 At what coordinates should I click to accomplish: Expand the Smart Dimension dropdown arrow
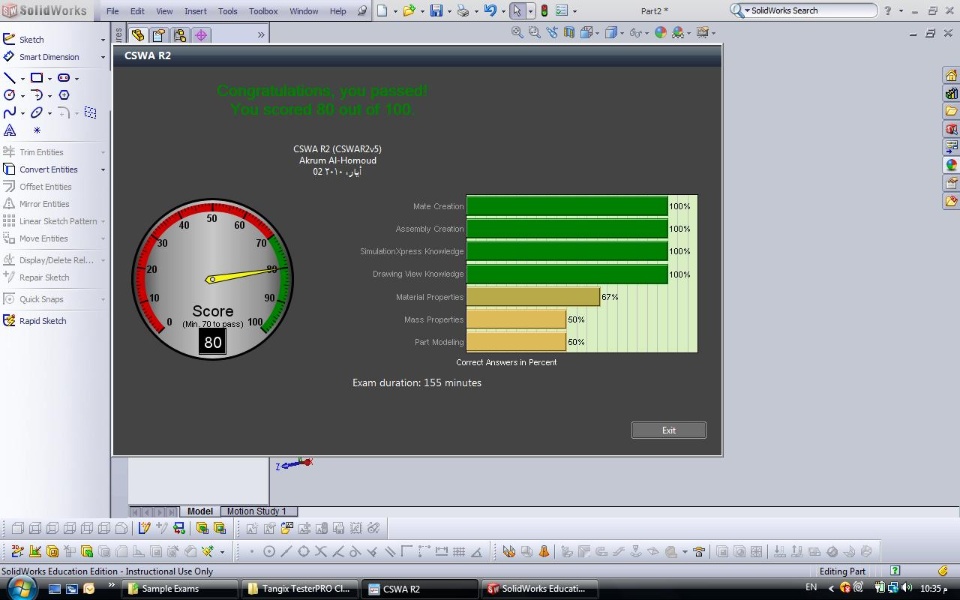(103, 57)
